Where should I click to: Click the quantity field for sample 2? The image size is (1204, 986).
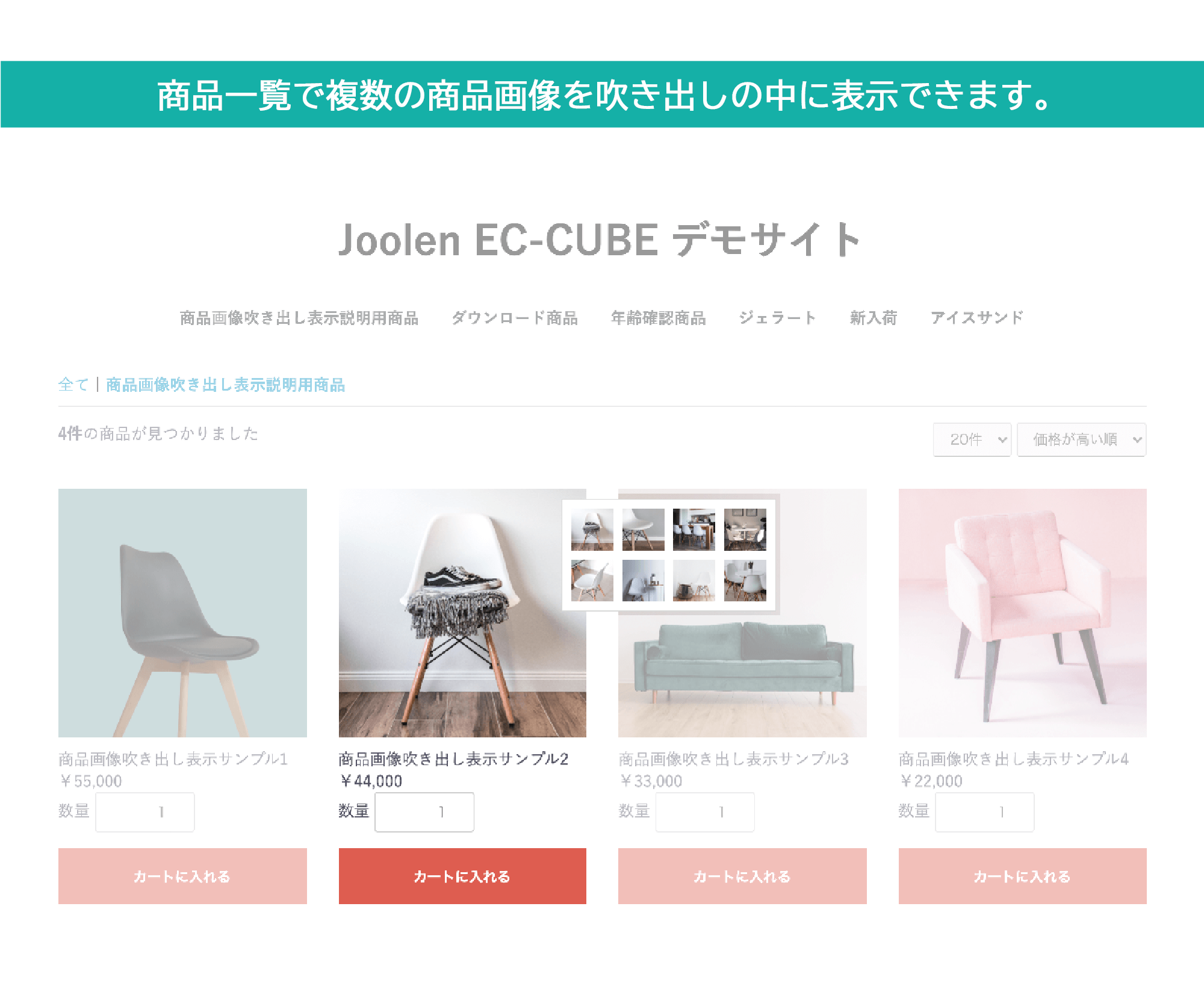[x=424, y=812]
